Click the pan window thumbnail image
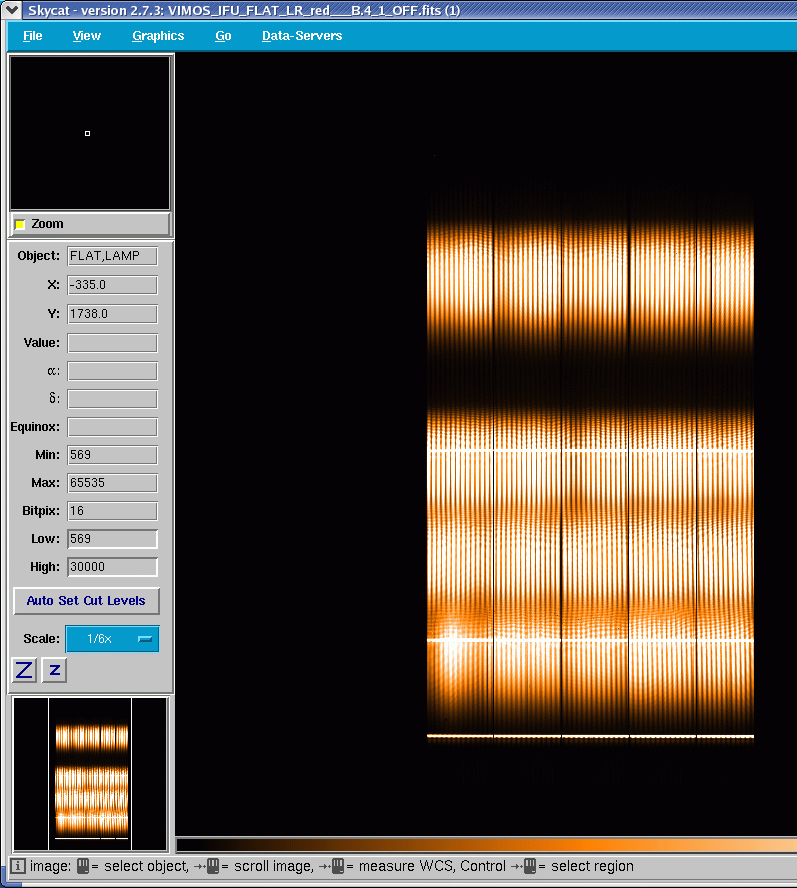The image size is (797, 888). 90,774
